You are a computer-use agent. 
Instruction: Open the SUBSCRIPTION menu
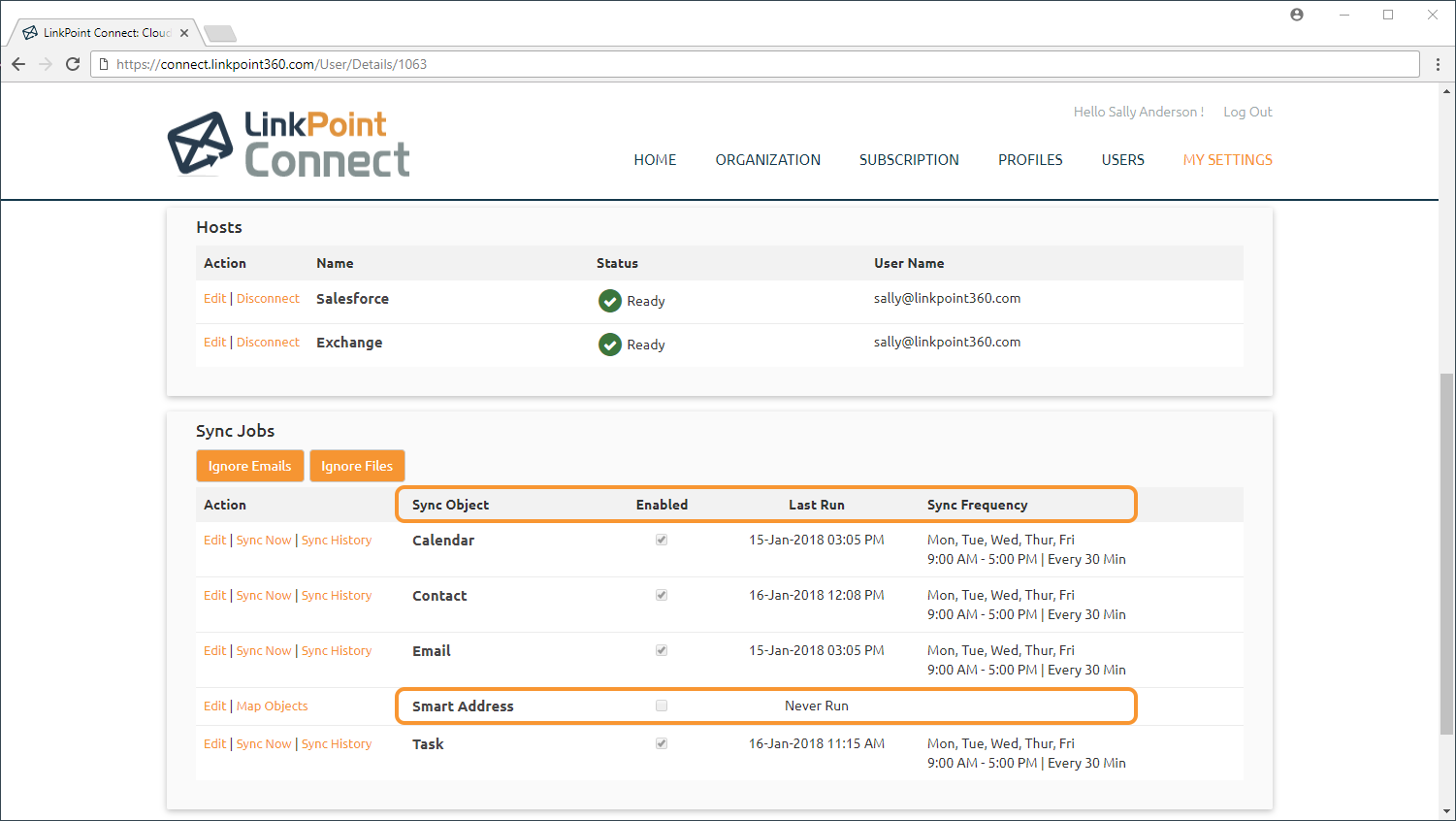tap(909, 160)
